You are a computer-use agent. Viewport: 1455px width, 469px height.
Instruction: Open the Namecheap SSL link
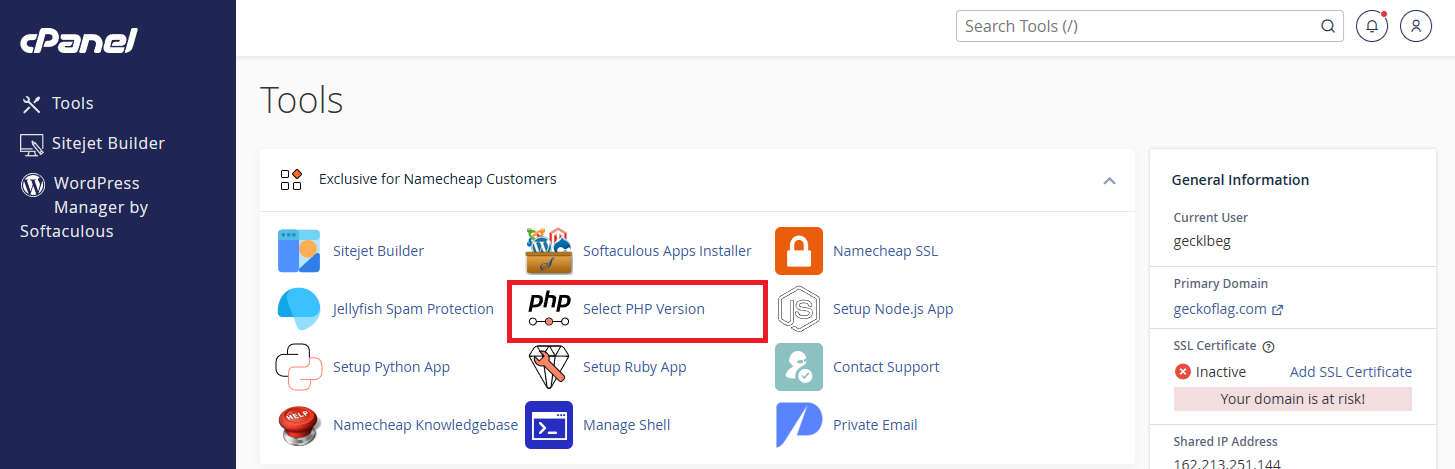885,251
